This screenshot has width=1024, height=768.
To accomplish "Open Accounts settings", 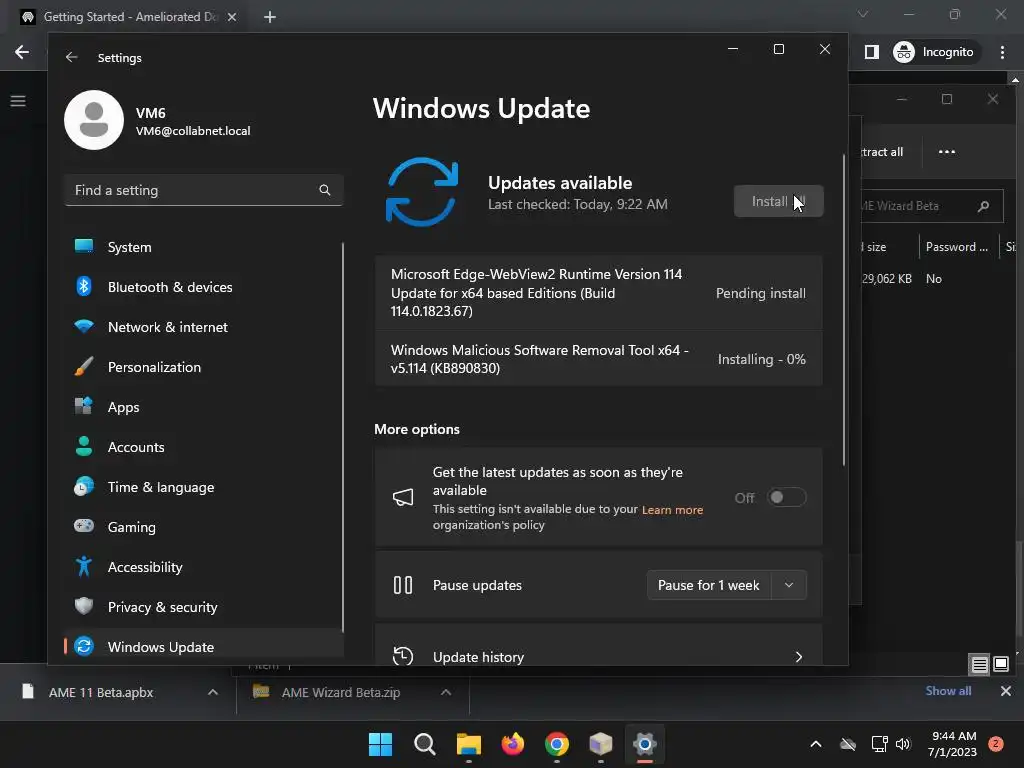I will point(202,447).
